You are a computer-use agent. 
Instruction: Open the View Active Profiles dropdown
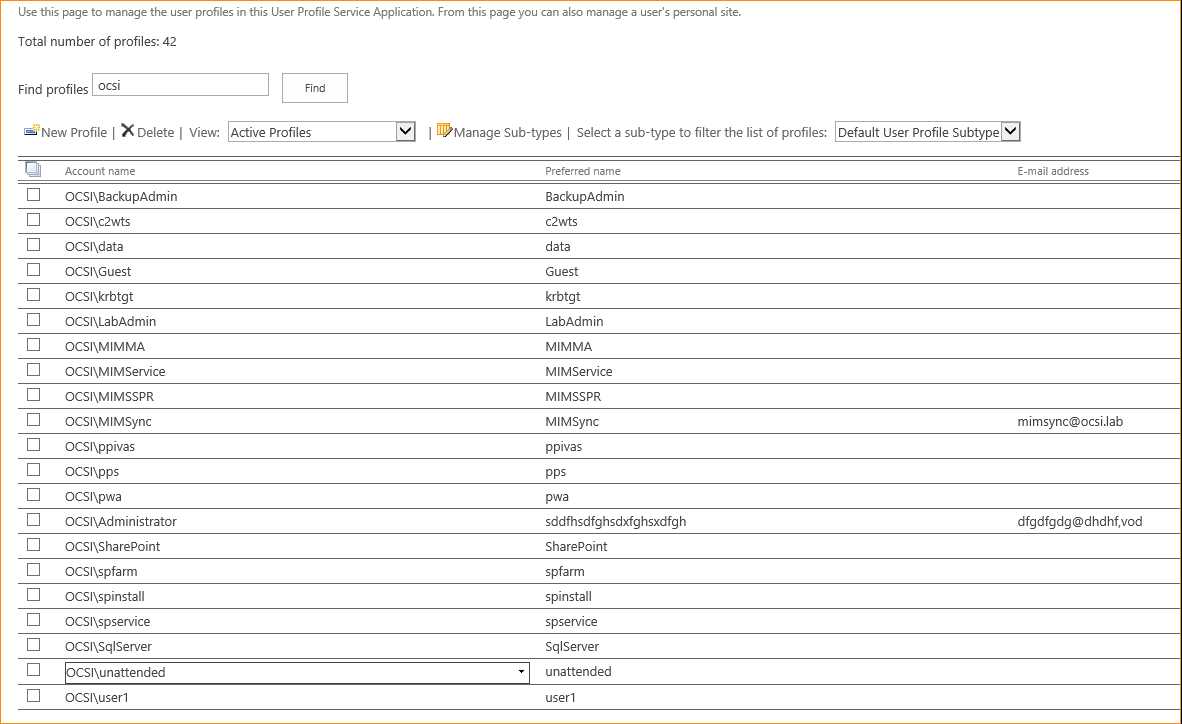tap(322, 132)
